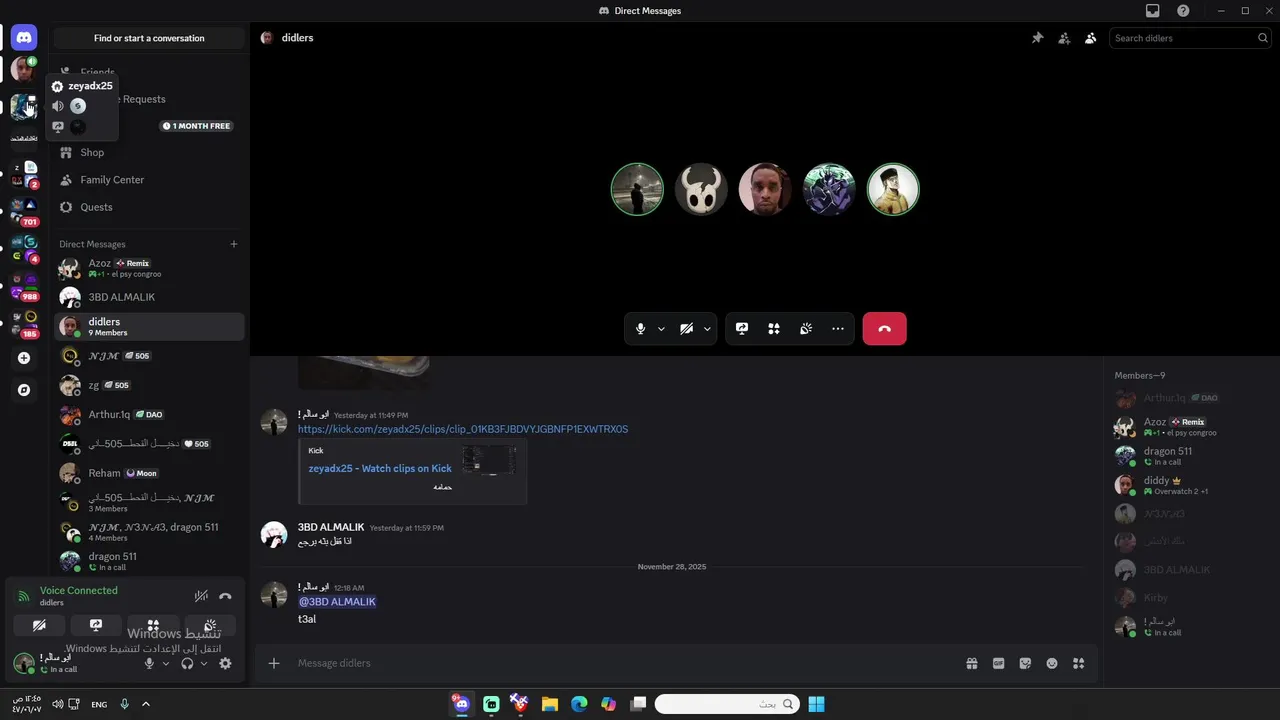Viewport: 1280px width, 720px height.
Task: Open the sticker picker
Action: point(1025,663)
